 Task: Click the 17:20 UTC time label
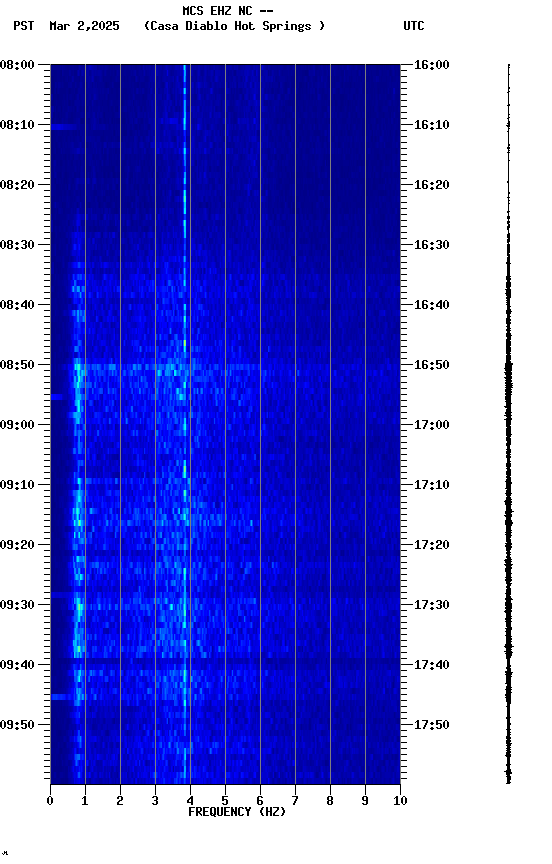(x=432, y=545)
